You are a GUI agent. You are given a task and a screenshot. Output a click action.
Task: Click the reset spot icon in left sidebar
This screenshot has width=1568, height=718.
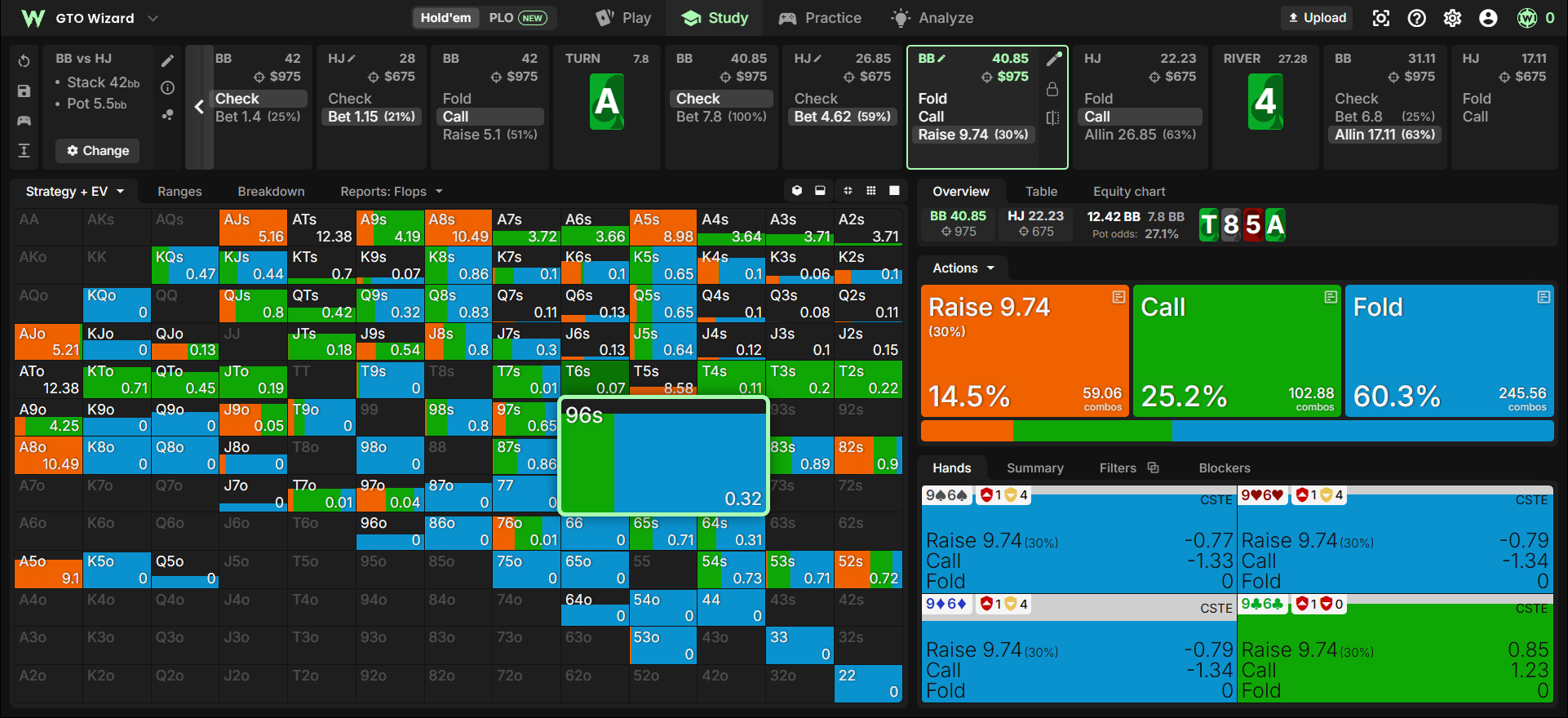pos(24,61)
